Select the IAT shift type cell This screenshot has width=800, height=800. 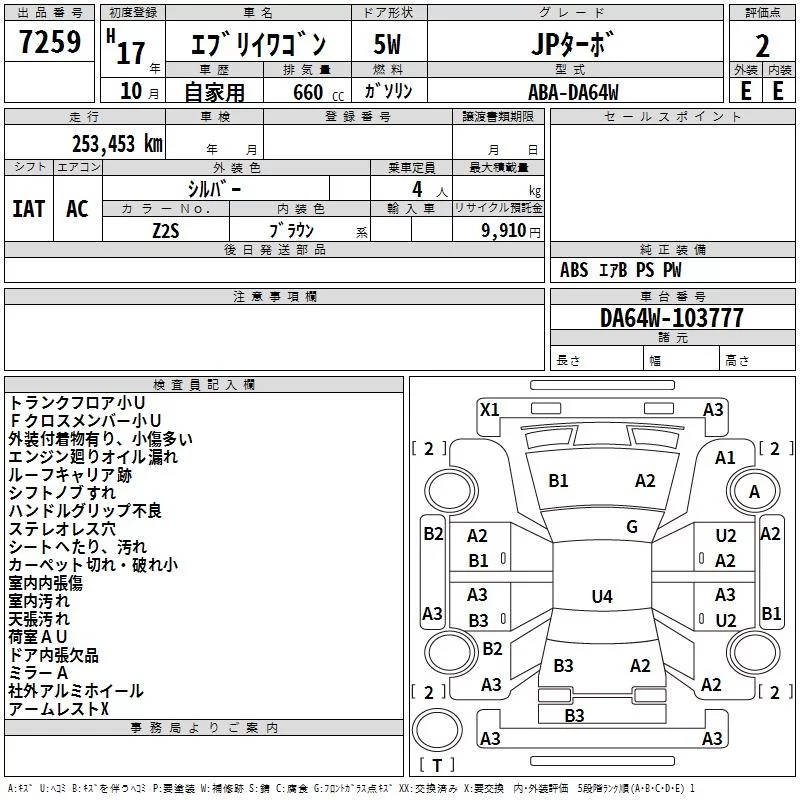[x=29, y=209]
